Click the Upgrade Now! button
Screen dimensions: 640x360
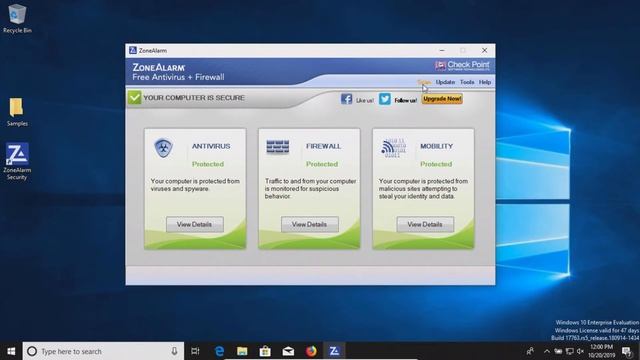(442, 99)
